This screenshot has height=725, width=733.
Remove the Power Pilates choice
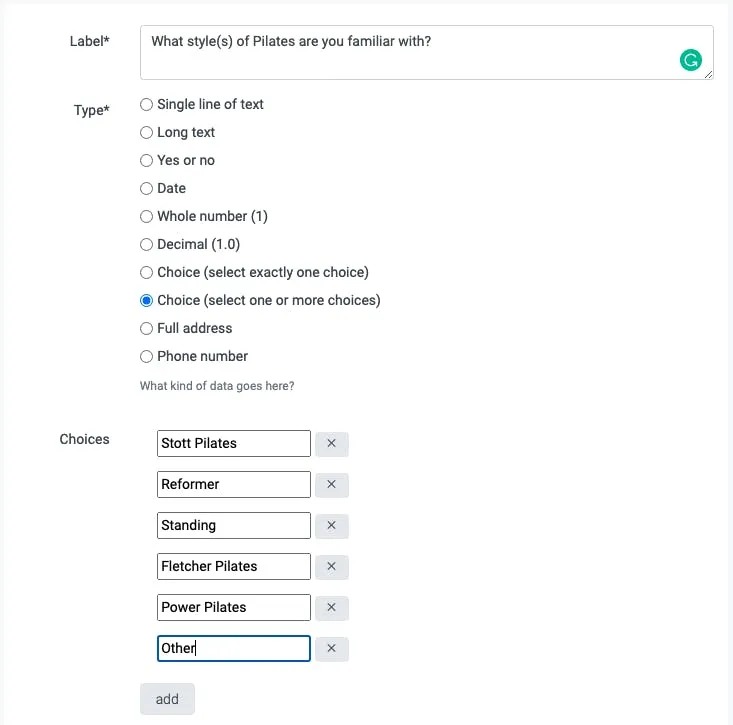click(x=331, y=608)
